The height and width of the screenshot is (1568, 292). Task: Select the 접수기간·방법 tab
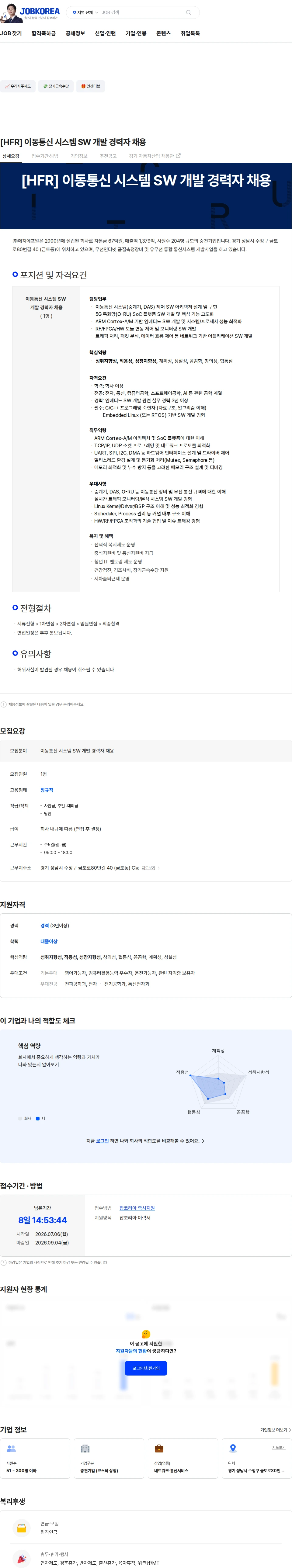tap(45, 156)
